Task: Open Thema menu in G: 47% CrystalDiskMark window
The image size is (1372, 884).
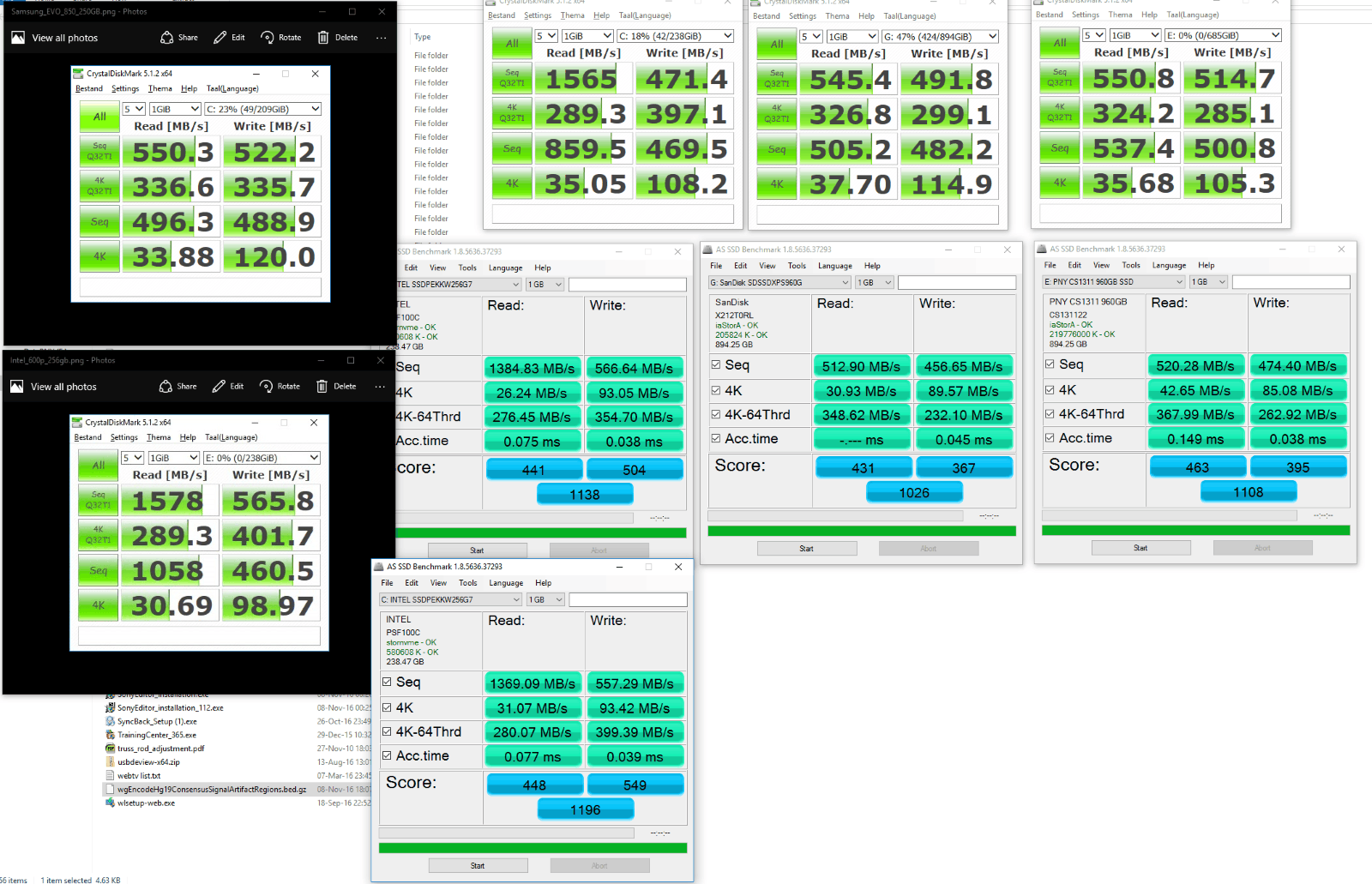Action: (x=838, y=16)
